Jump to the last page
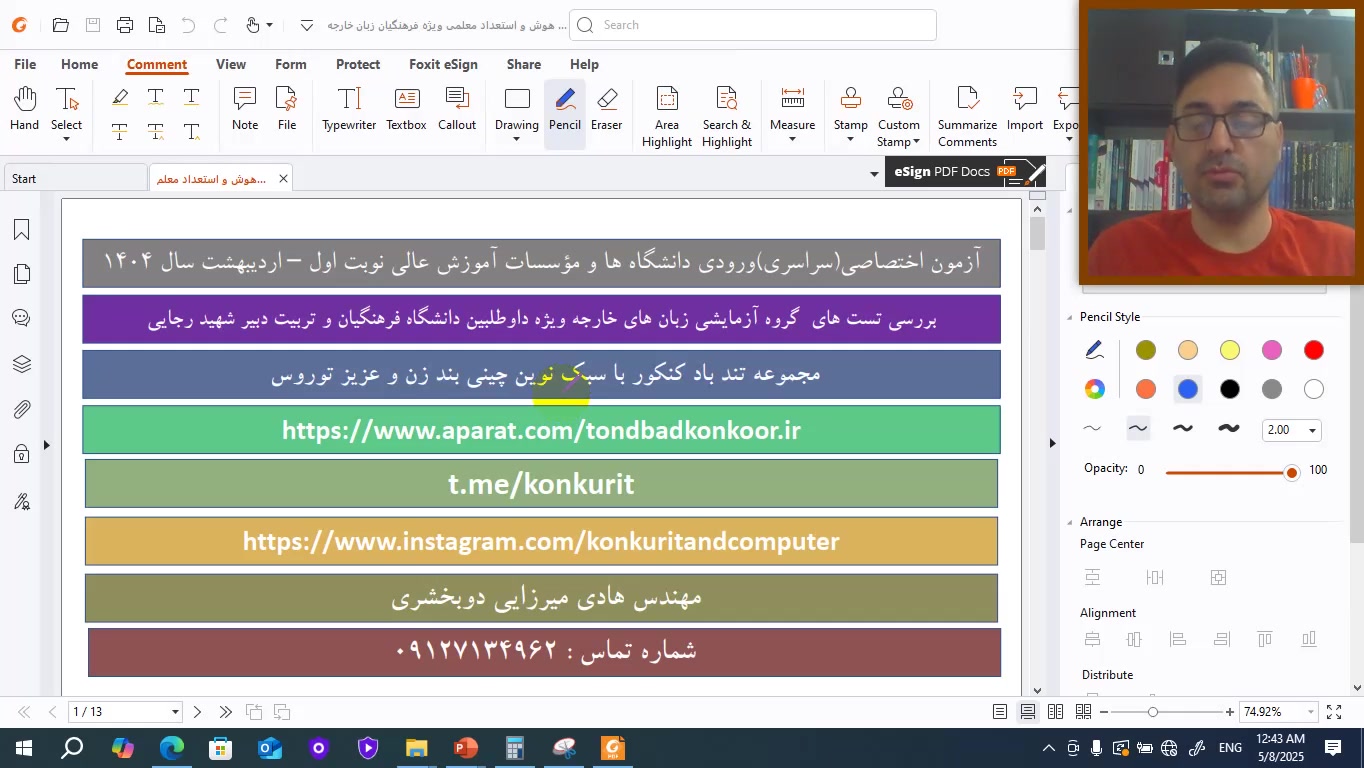 pos(225,712)
